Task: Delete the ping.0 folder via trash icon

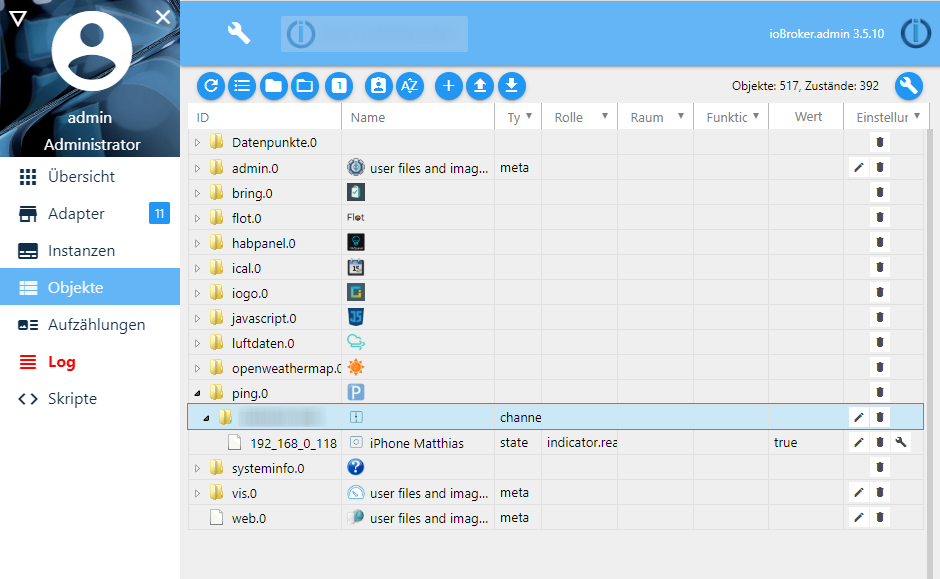Action: pos(880,392)
